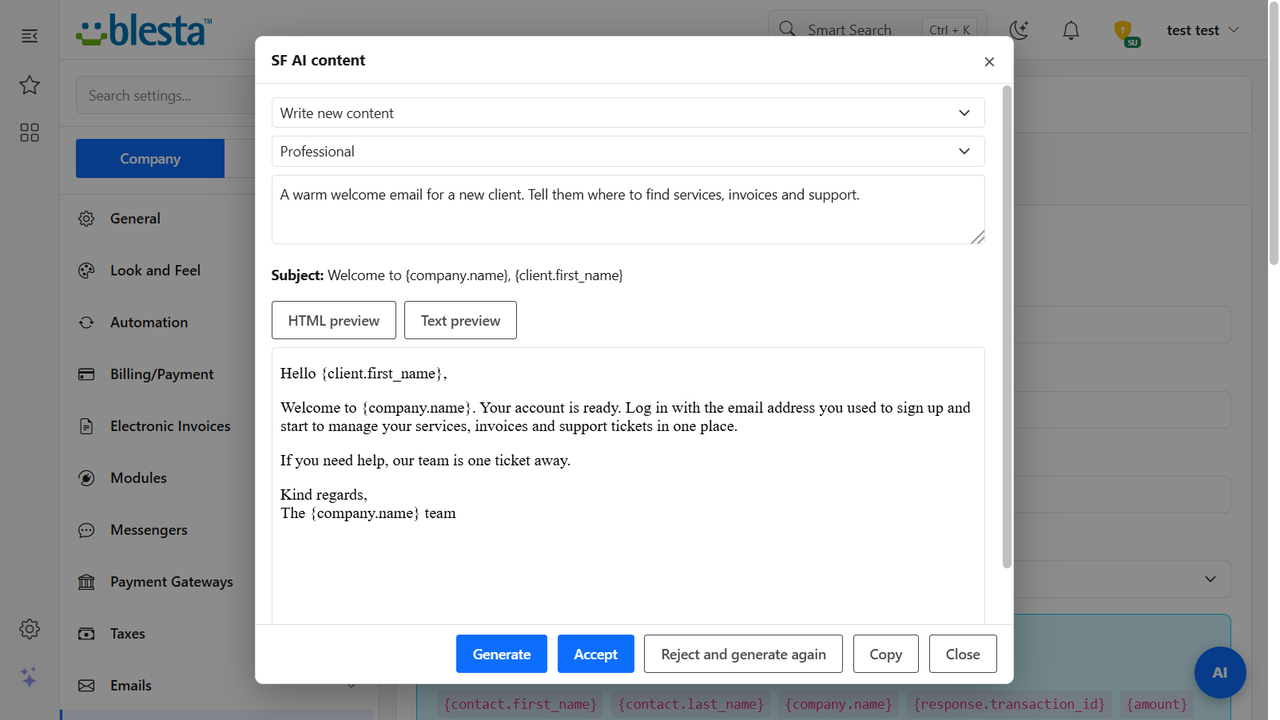Click the Close button in dialog footer
The image size is (1280, 720).
coord(963,654)
